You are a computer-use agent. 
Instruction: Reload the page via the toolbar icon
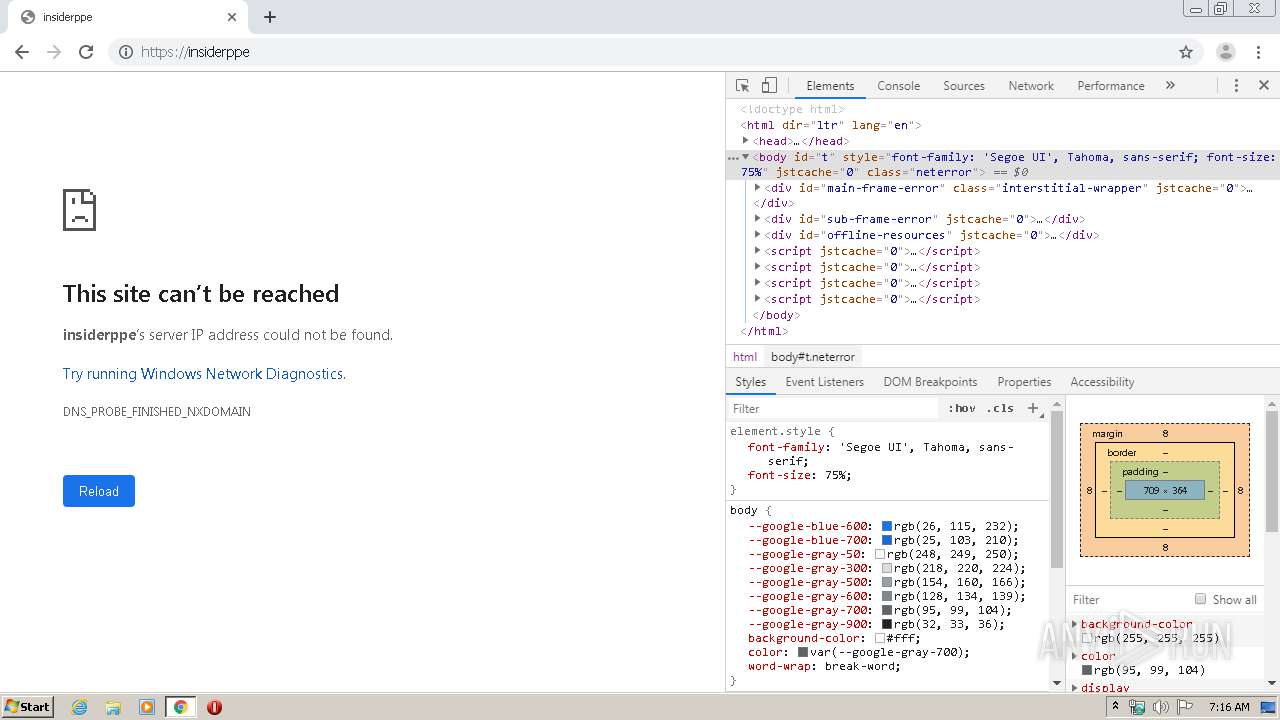tap(86, 52)
